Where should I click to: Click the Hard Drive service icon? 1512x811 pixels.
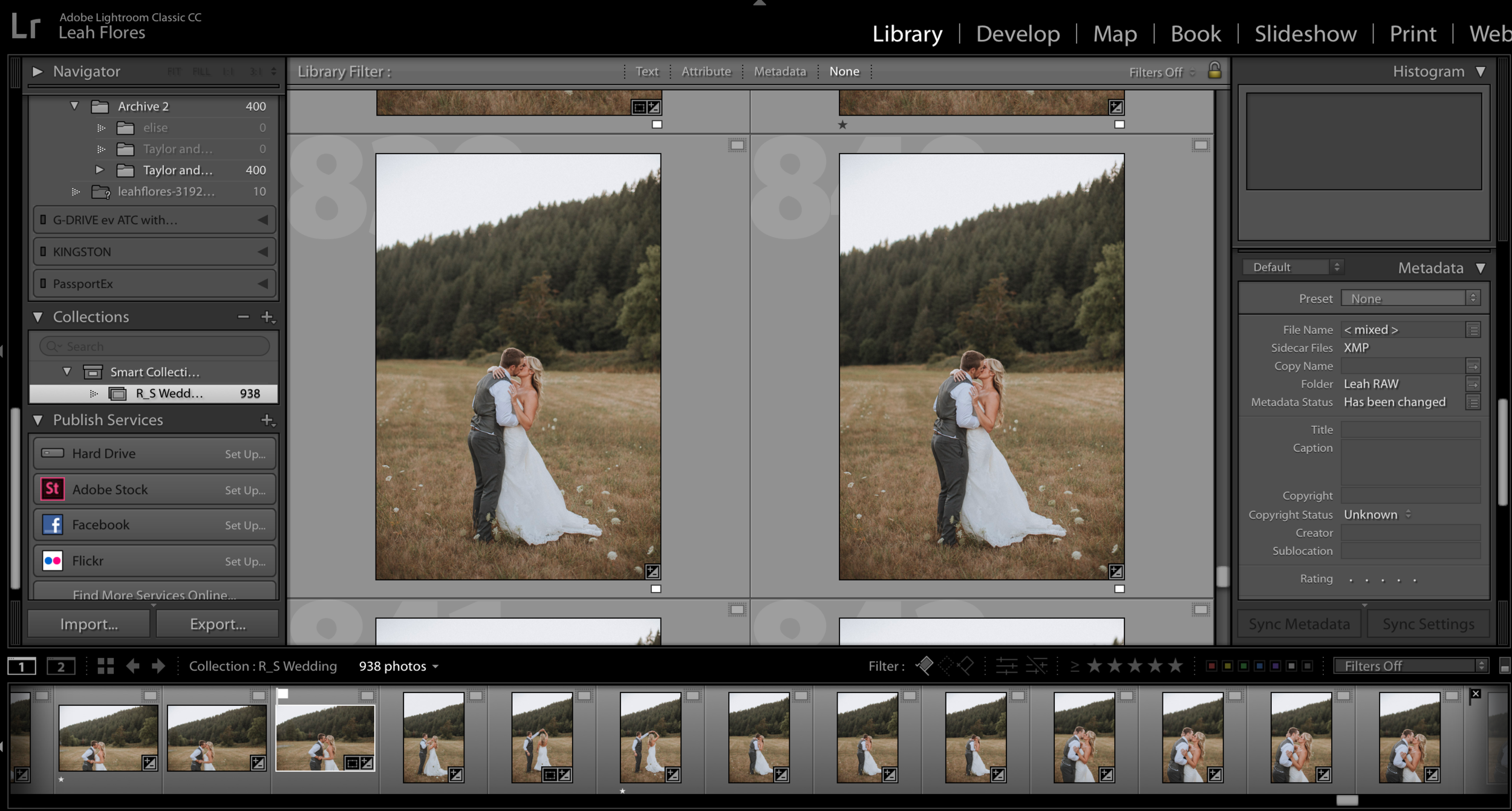pos(53,453)
